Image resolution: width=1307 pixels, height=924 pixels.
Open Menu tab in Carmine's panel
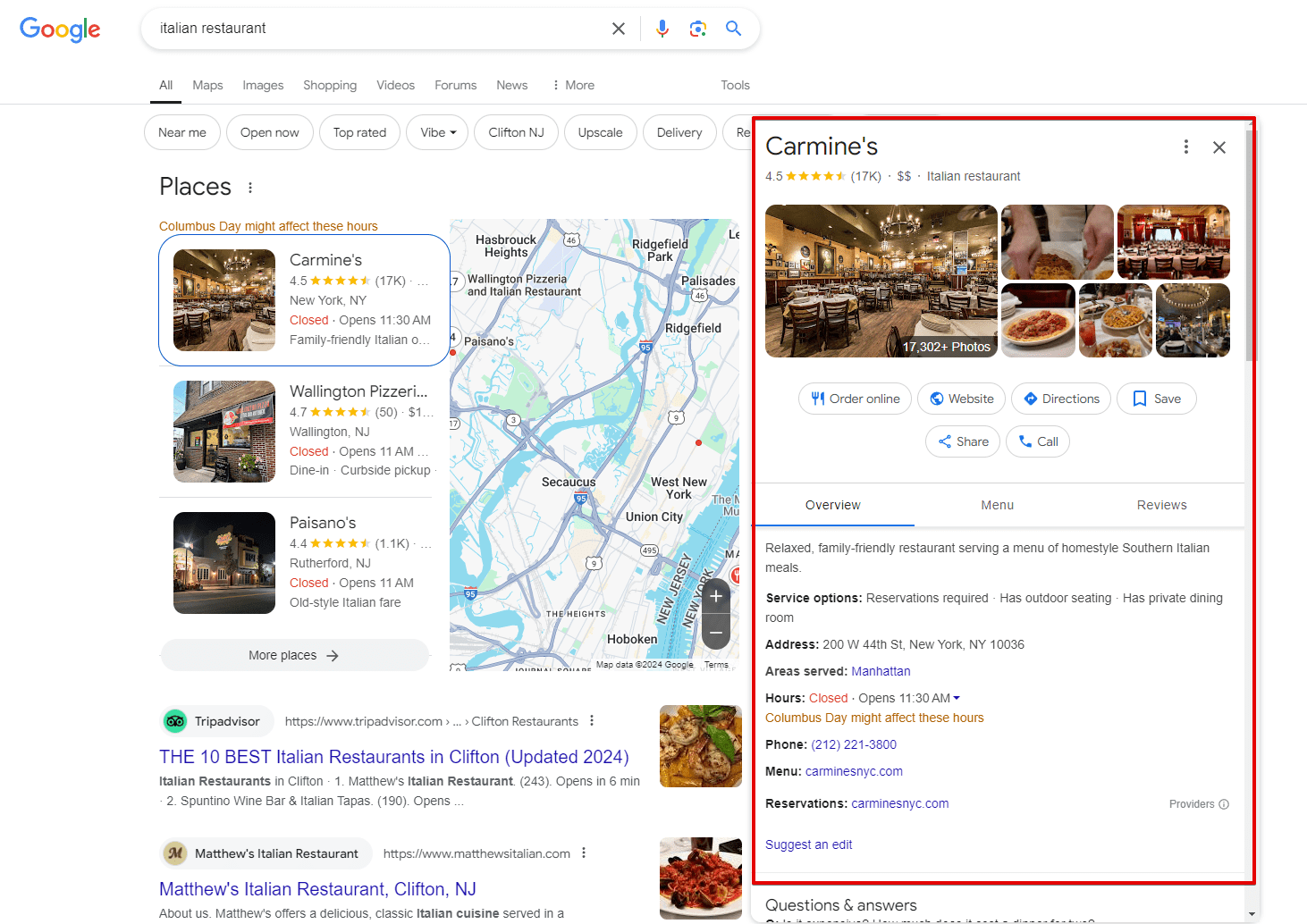click(998, 505)
